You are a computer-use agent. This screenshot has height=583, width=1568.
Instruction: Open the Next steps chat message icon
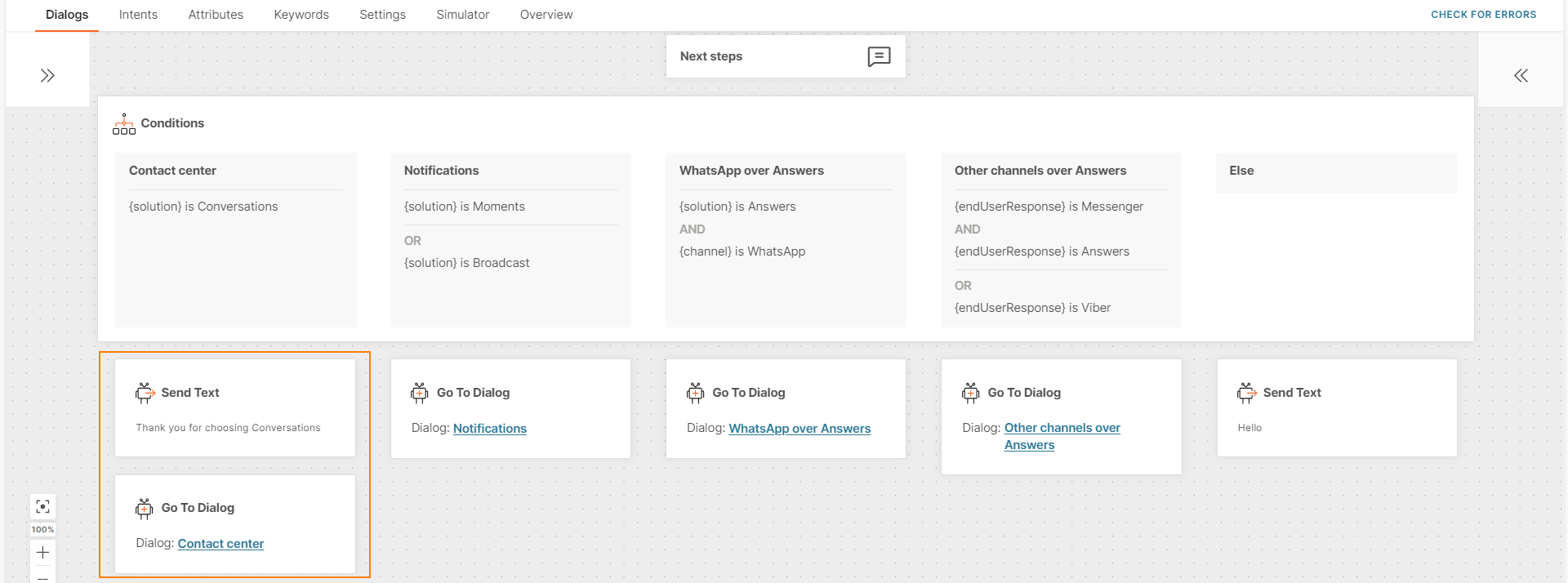879,56
